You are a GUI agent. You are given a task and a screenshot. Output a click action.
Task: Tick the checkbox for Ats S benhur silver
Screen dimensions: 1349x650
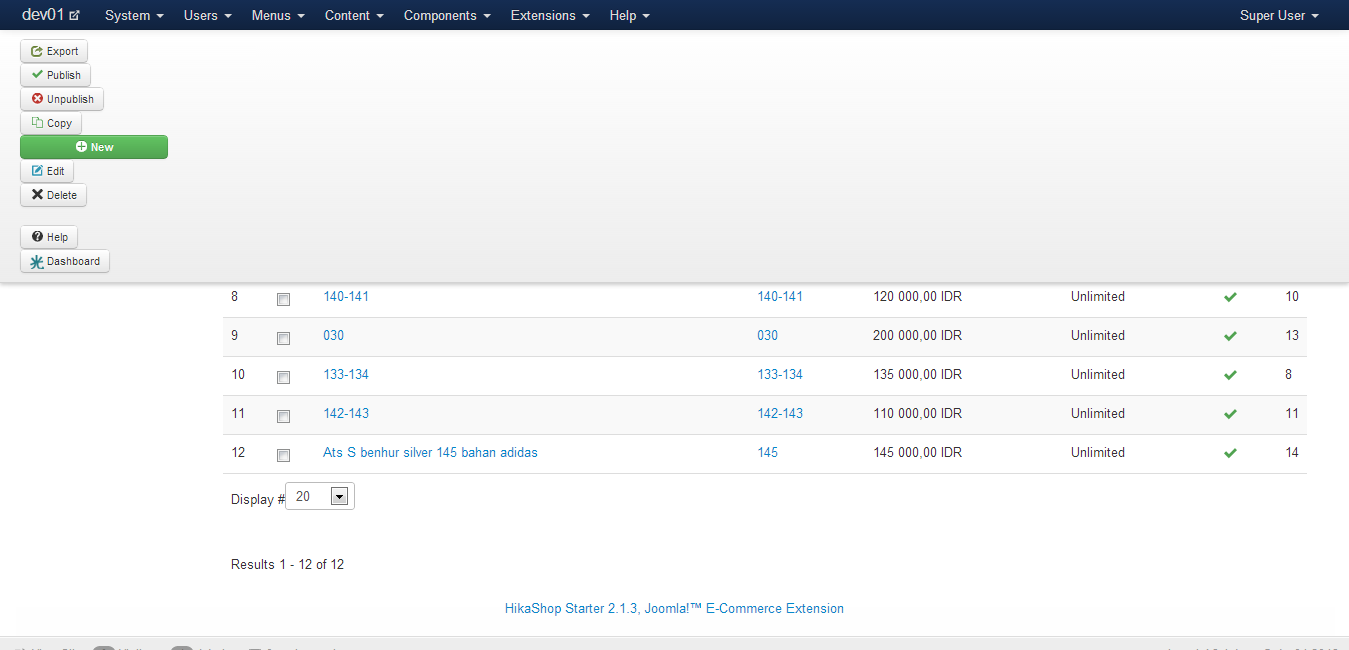click(283, 455)
